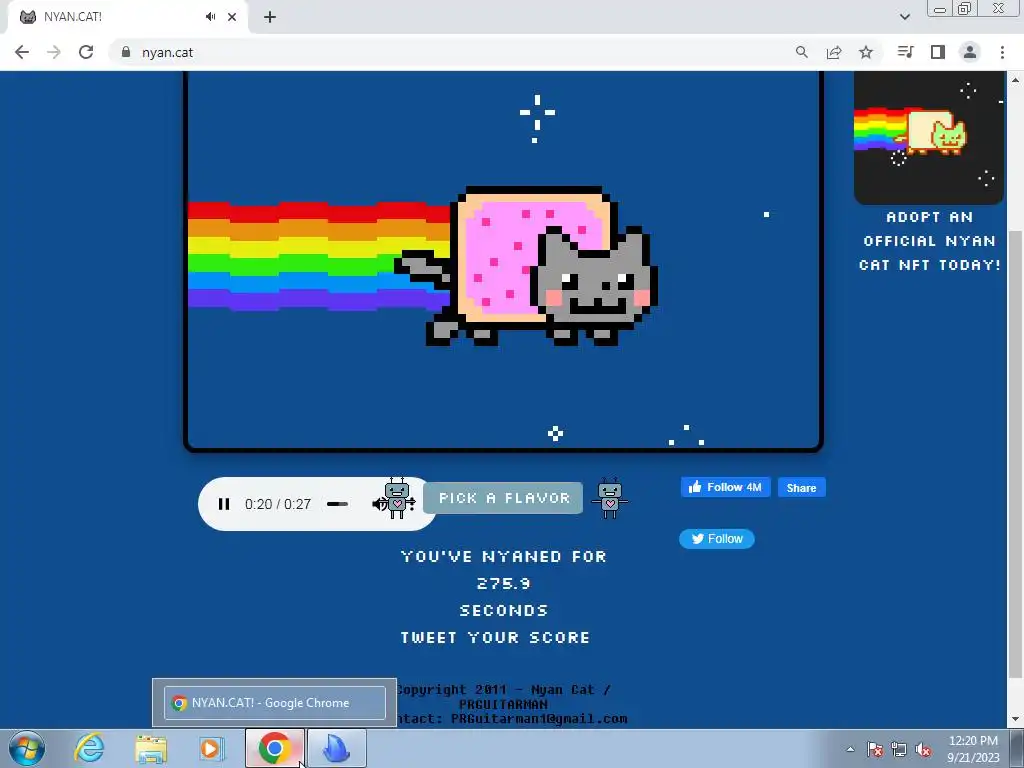This screenshot has width=1024, height=768.
Task: Click the browser forward arrow
Action: point(54,52)
